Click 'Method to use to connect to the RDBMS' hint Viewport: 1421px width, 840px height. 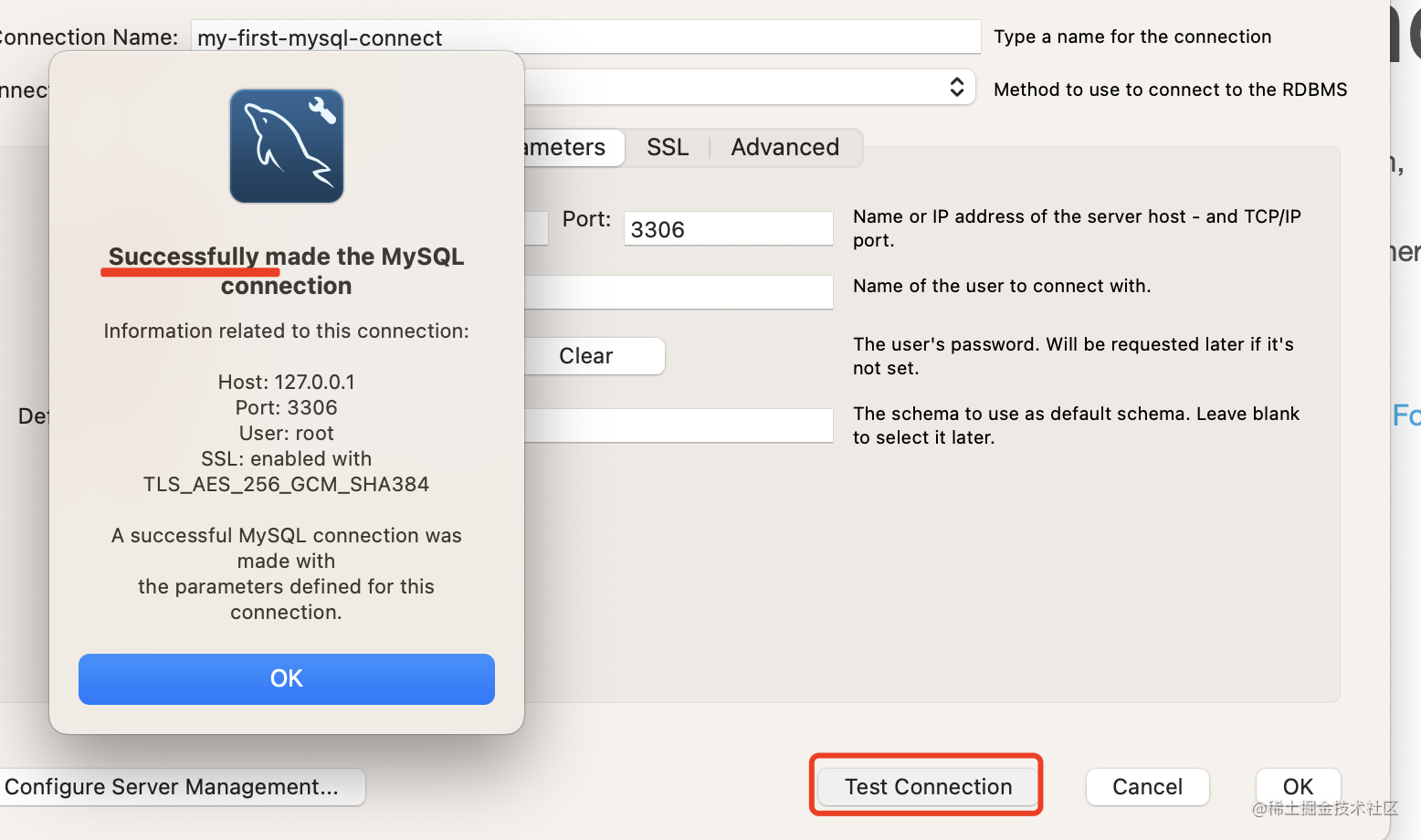(x=1170, y=89)
